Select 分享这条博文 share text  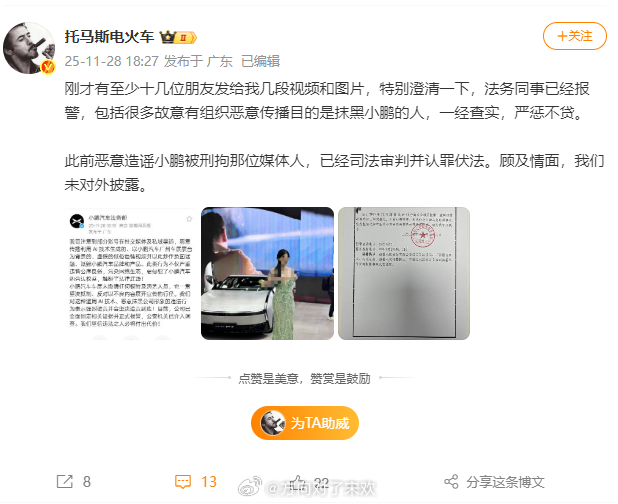505,482
